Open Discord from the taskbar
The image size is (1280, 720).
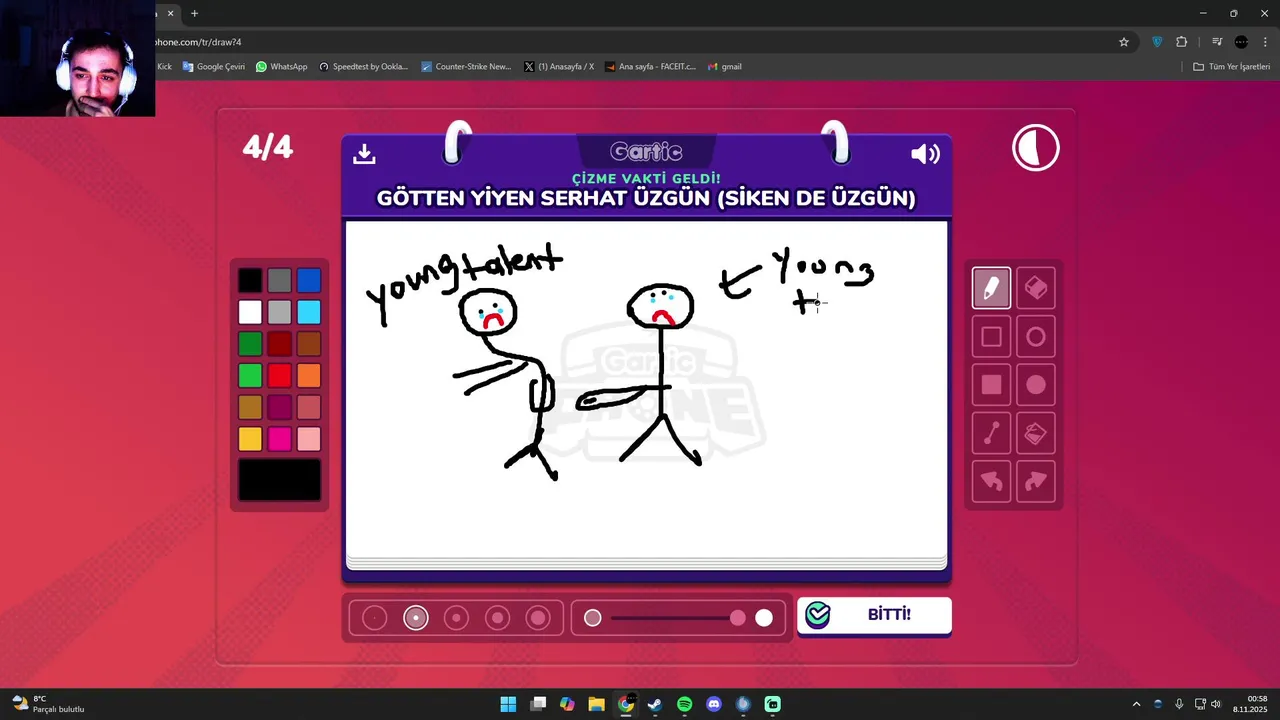tap(714, 704)
